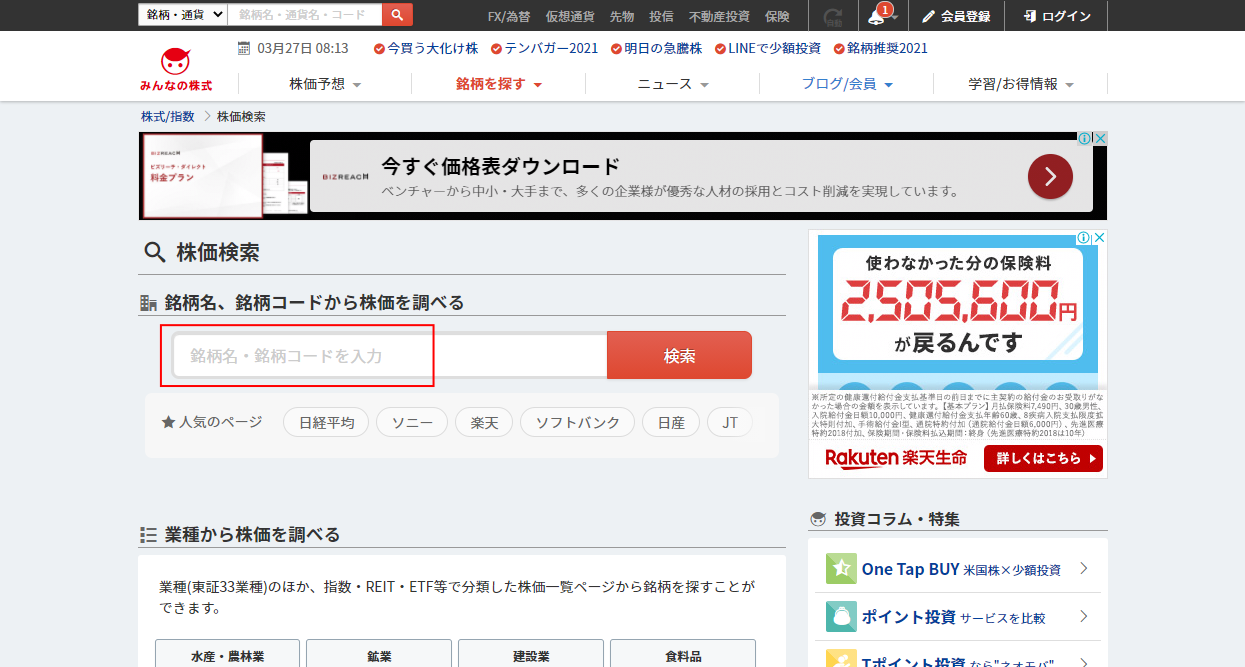The height and width of the screenshot is (667, 1245).
Task: Click the One Tap BUY star icon
Action: click(x=841, y=569)
